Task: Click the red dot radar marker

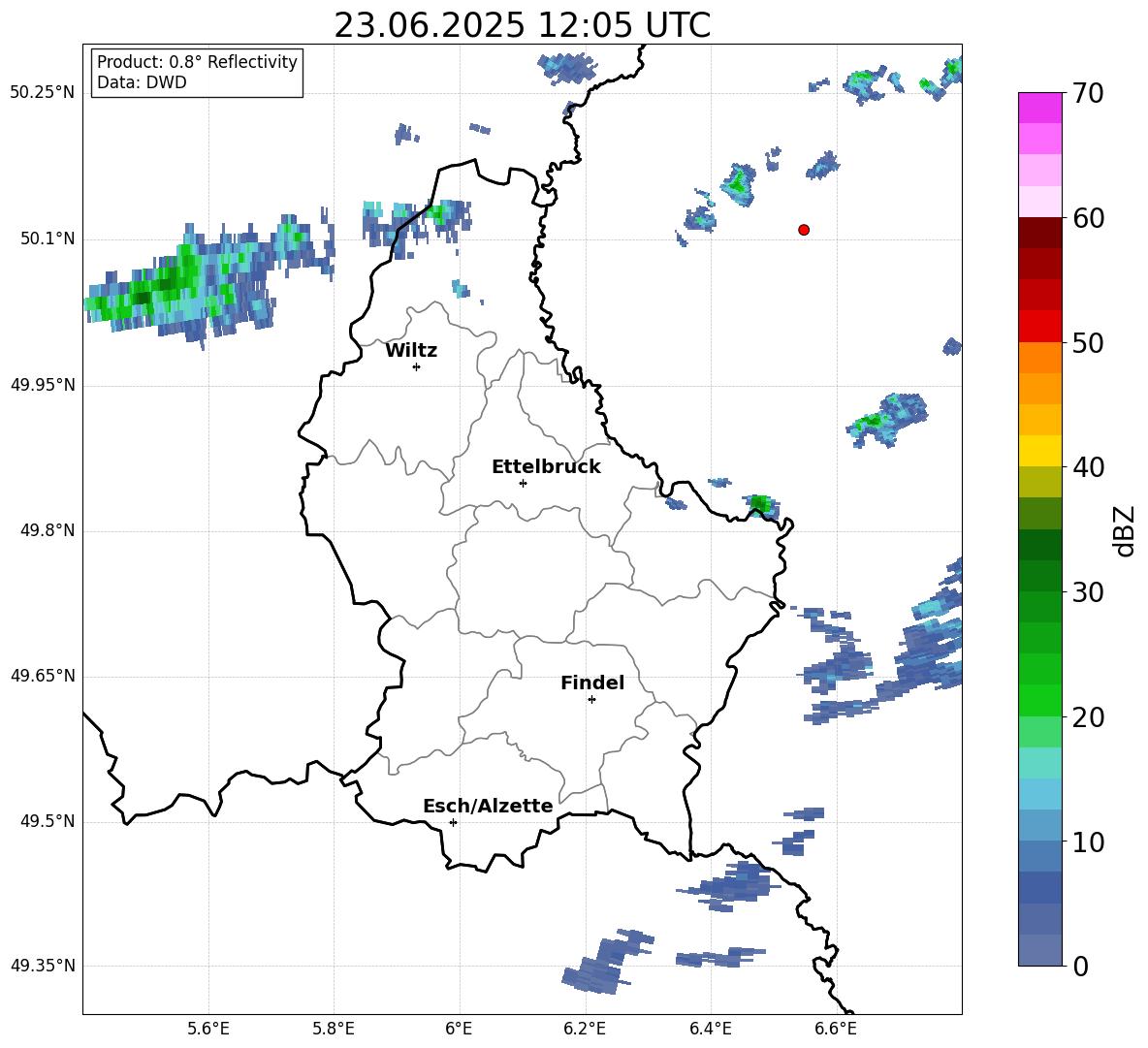Action: [x=804, y=230]
